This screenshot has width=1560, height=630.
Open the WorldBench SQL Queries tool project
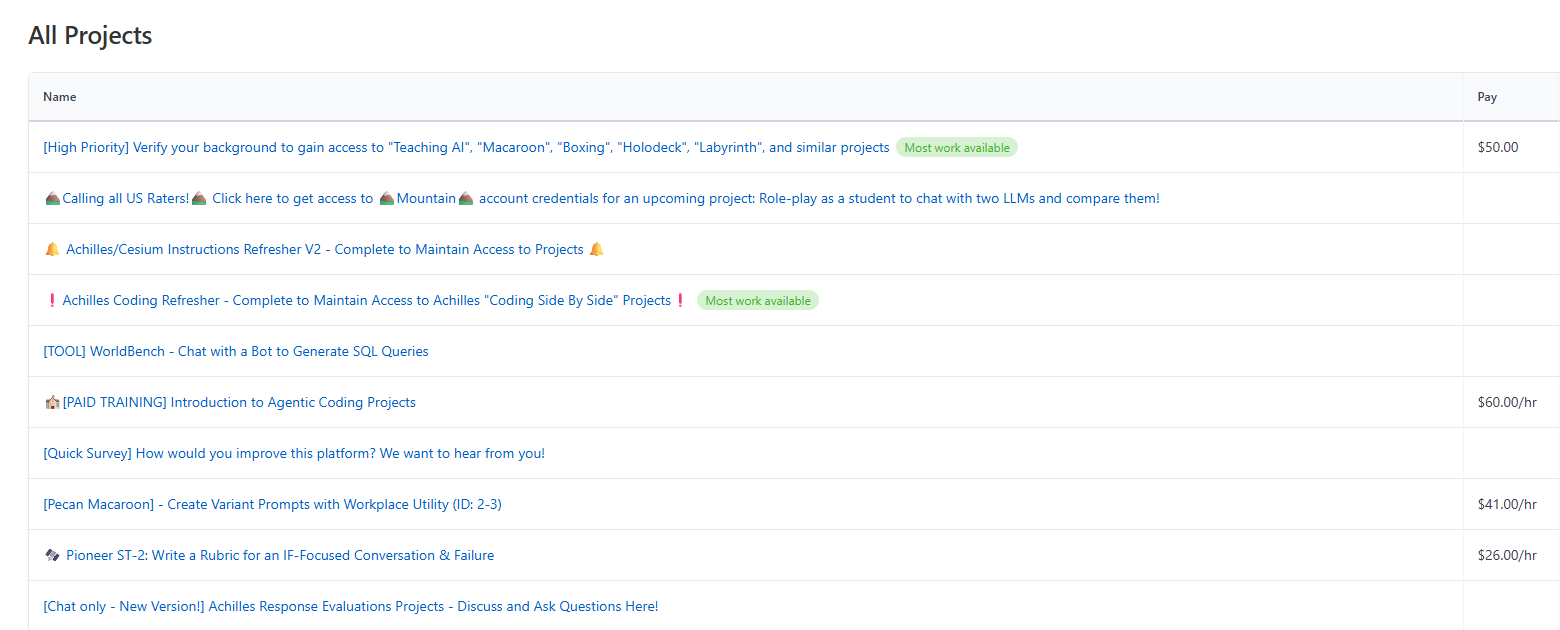tap(236, 351)
